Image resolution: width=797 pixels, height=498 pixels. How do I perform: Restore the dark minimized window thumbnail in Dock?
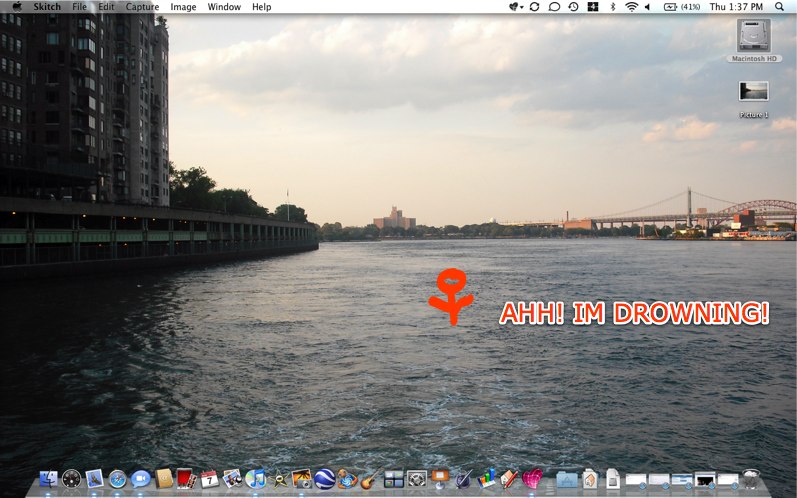[705, 479]
